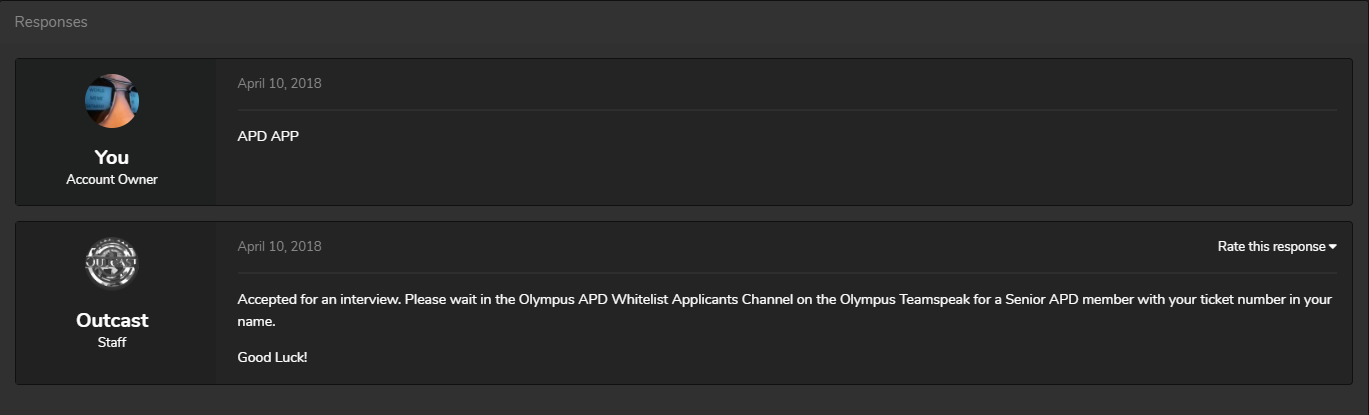Click the Responses section heading

tap(51, 22)
